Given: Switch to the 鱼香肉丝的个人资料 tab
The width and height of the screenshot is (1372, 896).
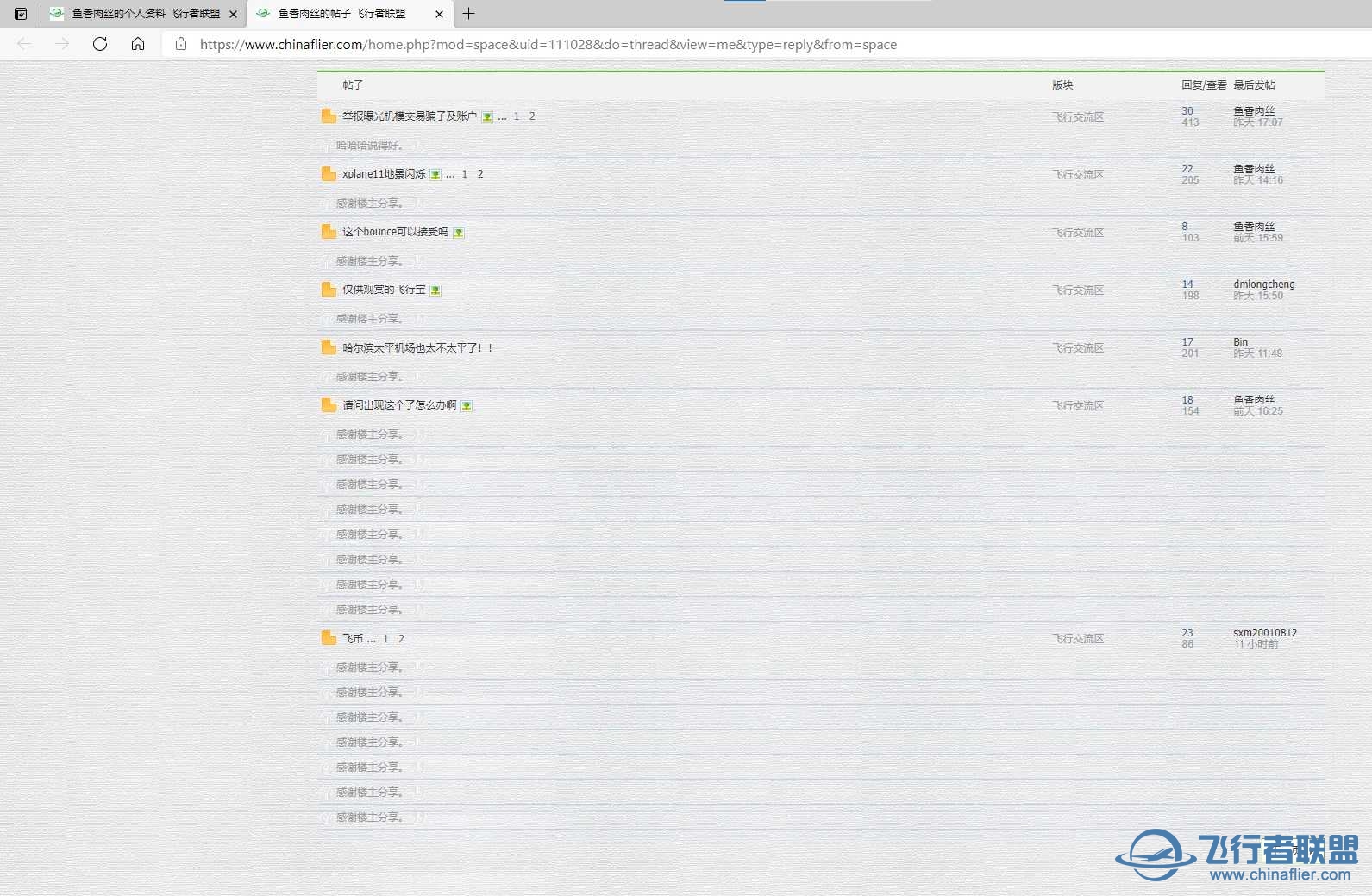Looking at the screenshot, I should pyautogui.click(x=145, y=14).
